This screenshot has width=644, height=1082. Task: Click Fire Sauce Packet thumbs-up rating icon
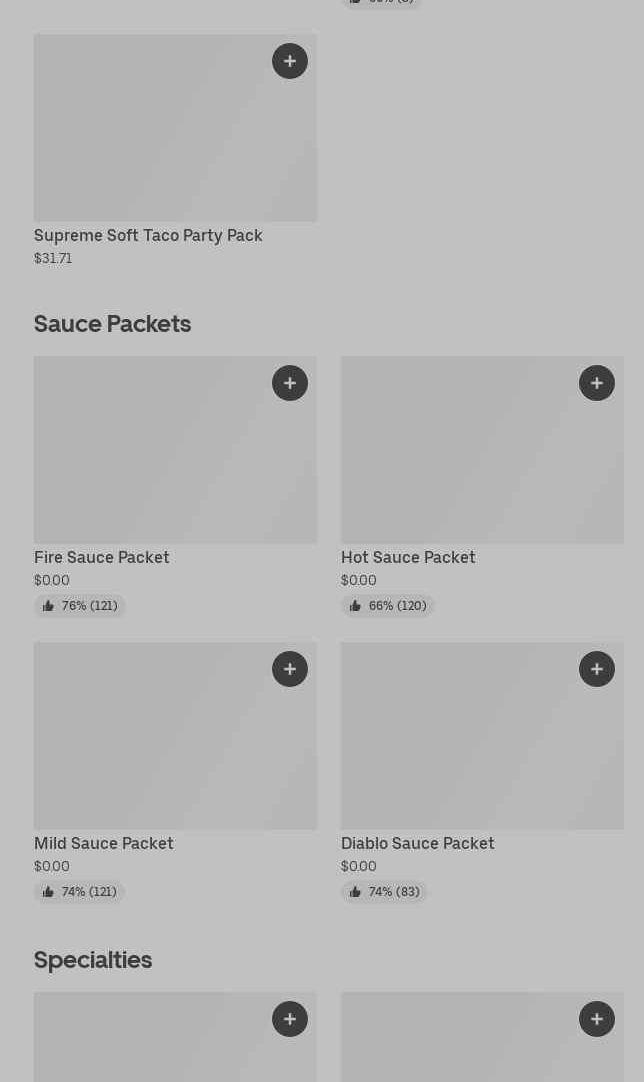tap(48, 606)
